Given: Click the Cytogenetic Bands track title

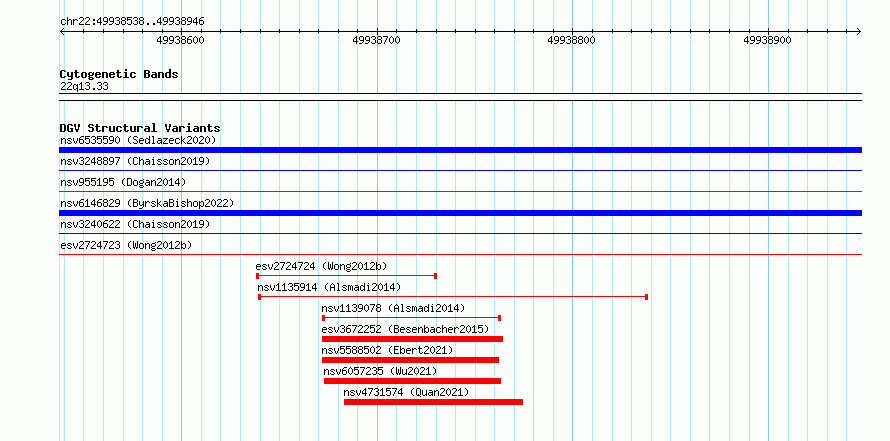Looking at the screenshot, I should pyautogui.click(x=119, y=74).
